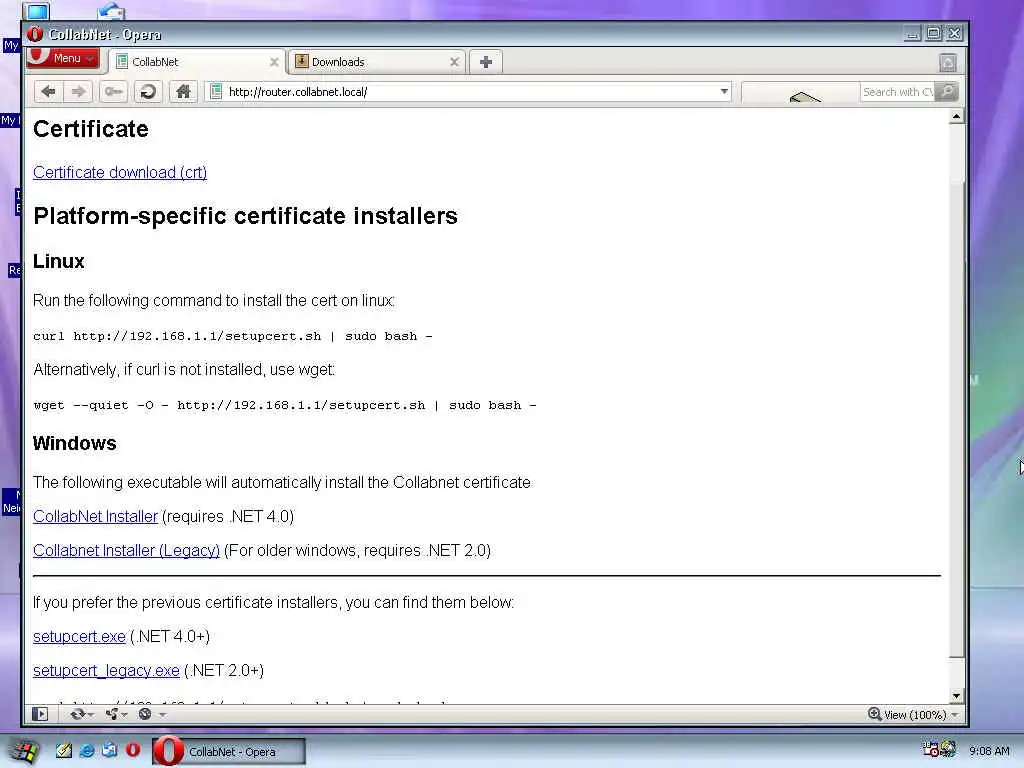
Task: Reload the page with the refresh button
Action: click(x=148, y=92)
